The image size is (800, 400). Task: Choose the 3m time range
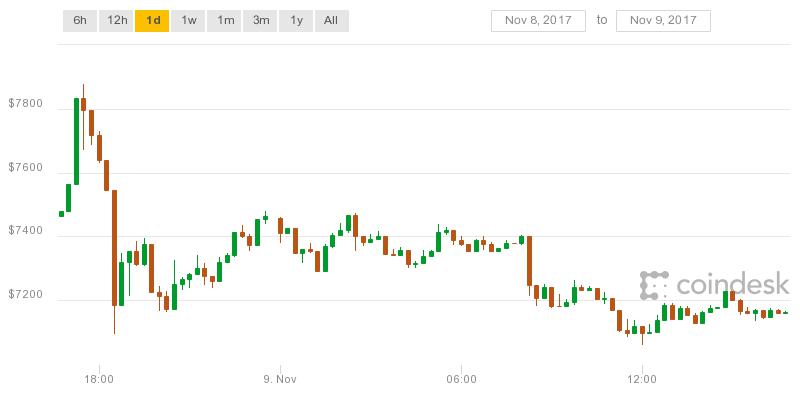click(x=260, y=20)
